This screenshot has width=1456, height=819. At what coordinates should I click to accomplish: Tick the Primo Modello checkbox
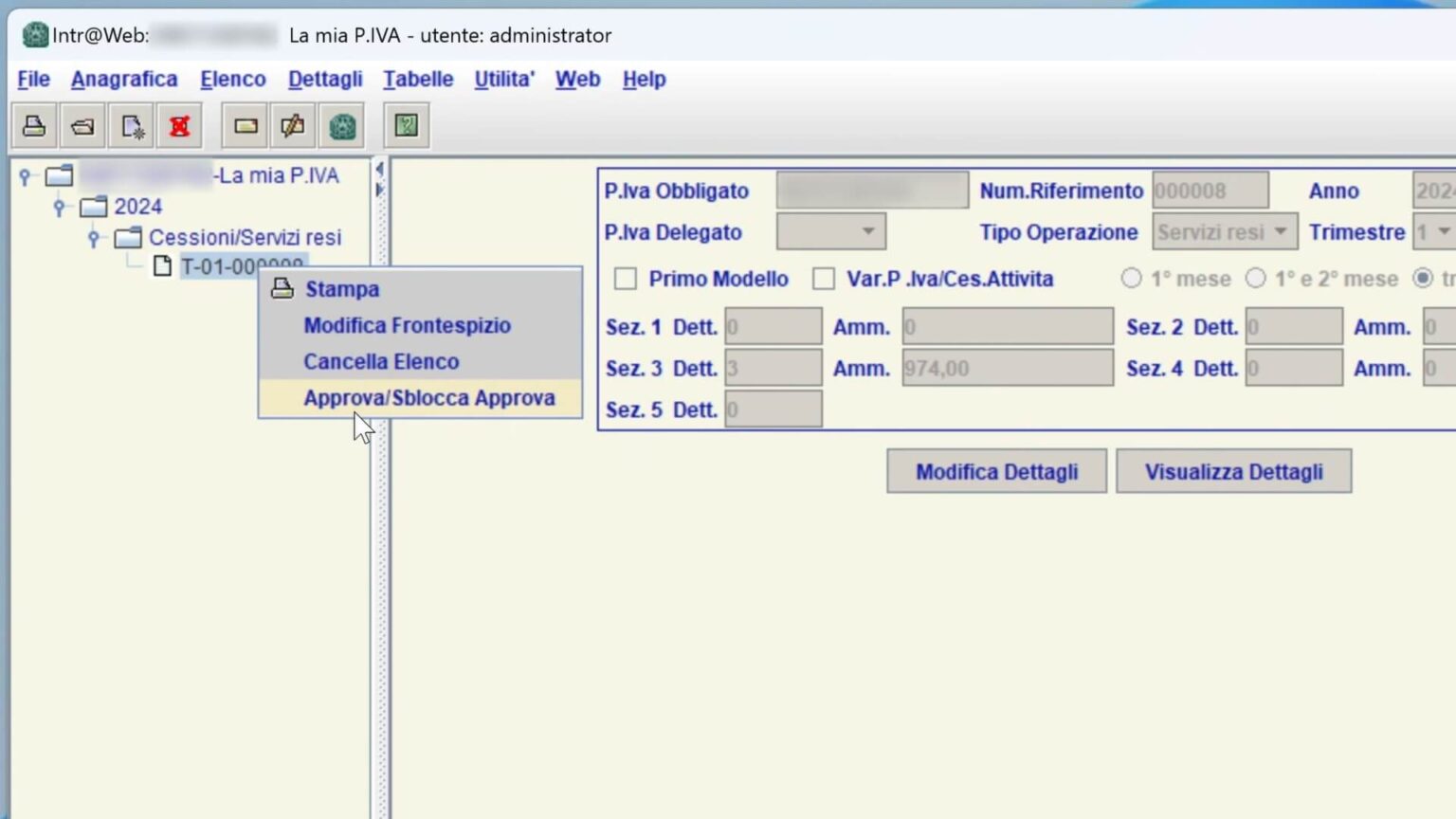click(626, 279)
